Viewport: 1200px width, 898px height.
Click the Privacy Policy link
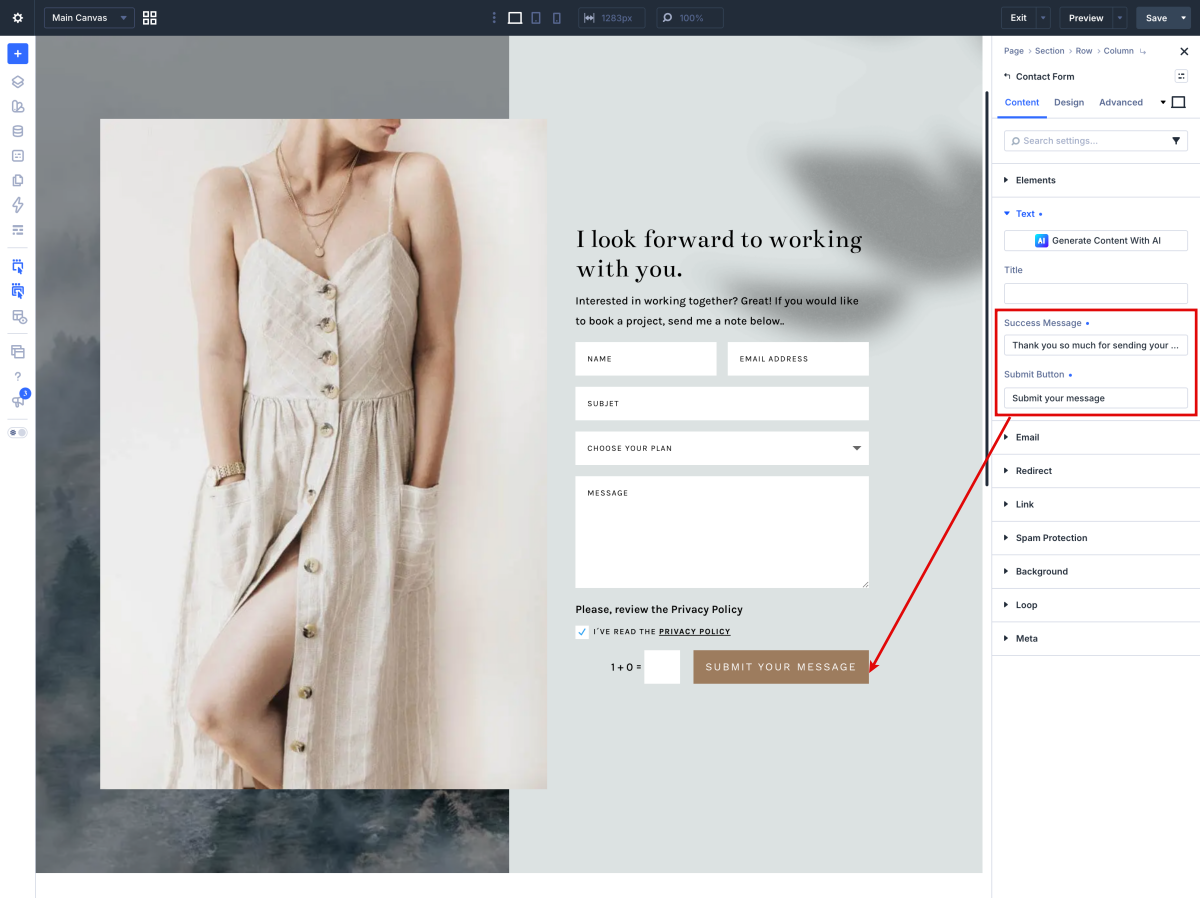694,632
